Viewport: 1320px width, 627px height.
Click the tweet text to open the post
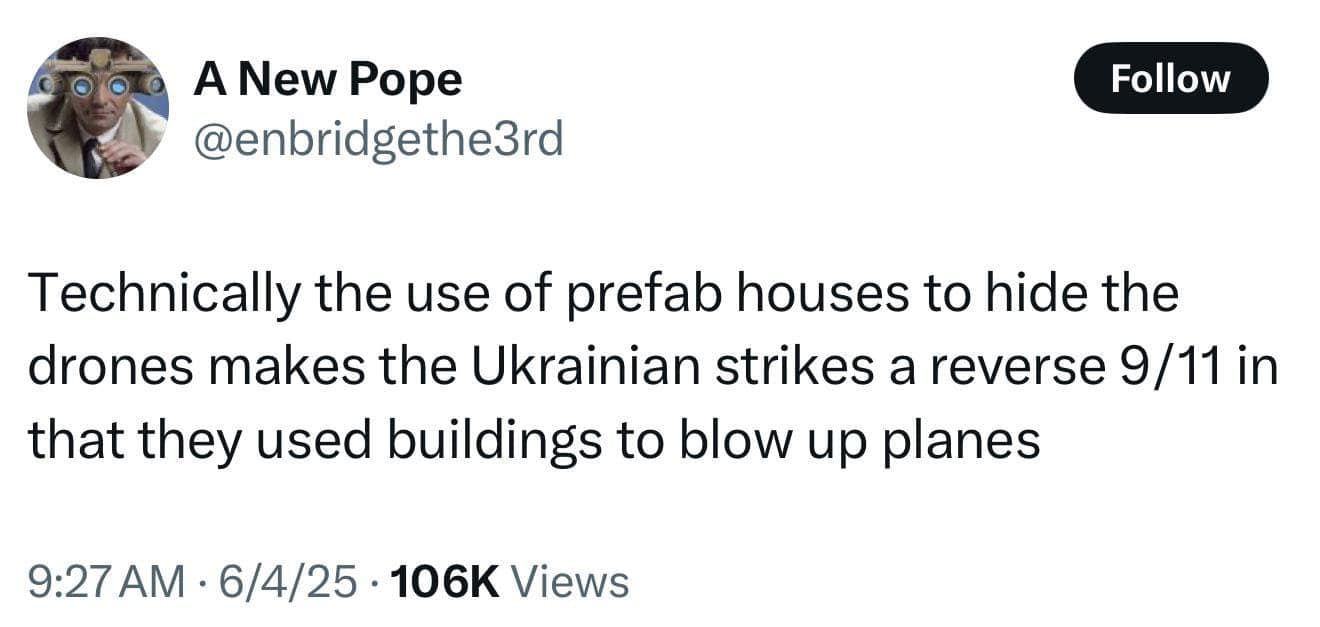tap(650, 363)
